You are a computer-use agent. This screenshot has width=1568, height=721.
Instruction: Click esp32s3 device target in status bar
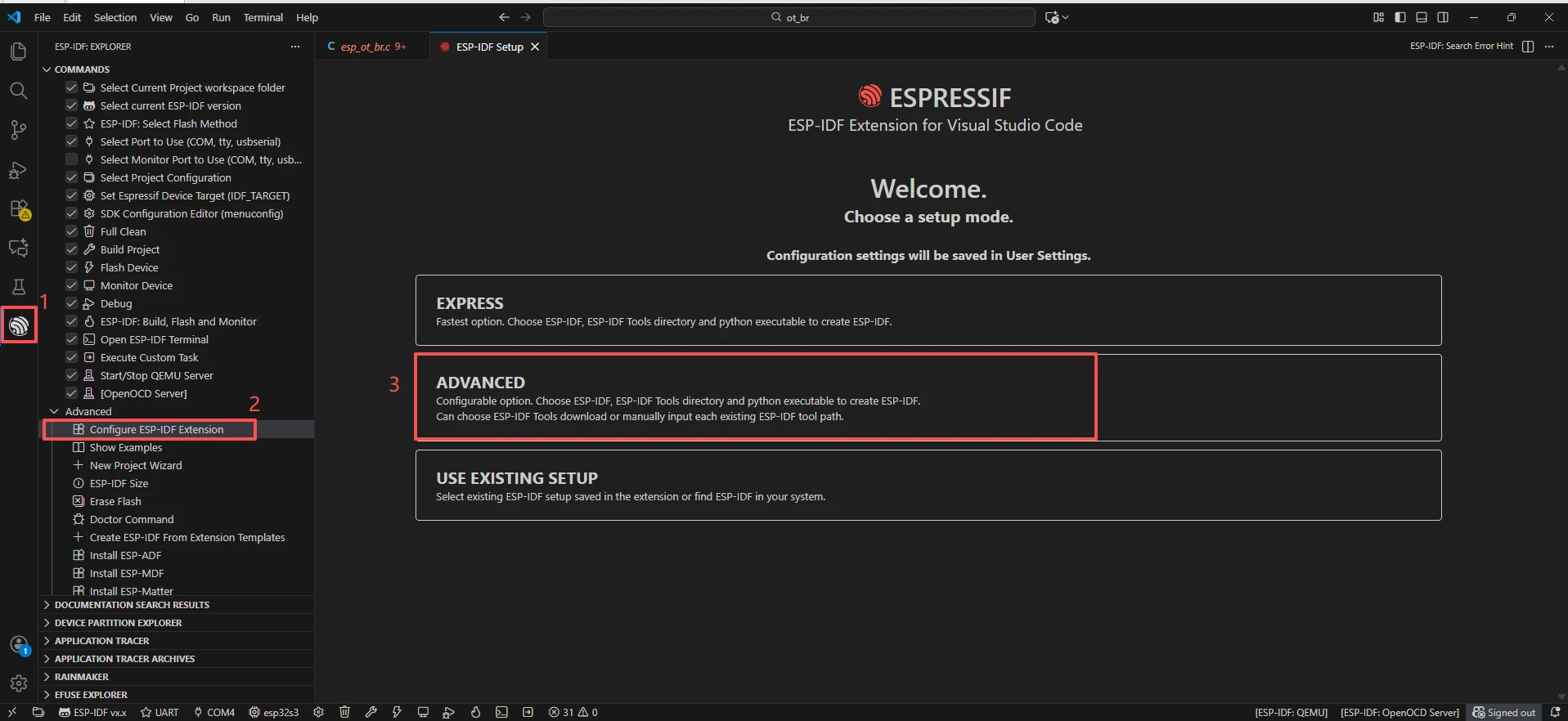[x=274, y=712]
